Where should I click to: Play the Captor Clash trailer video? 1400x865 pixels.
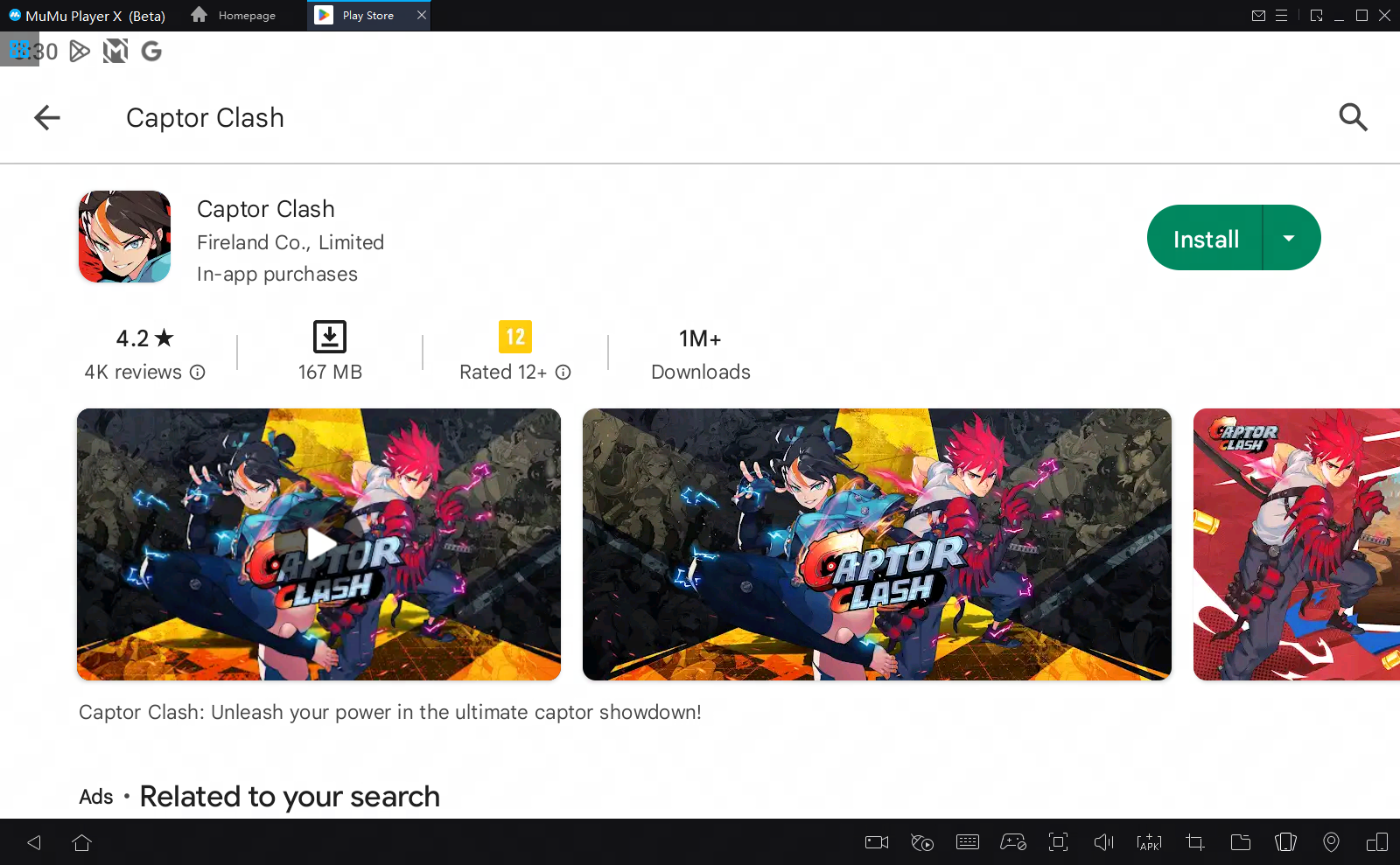click(319, 544)
